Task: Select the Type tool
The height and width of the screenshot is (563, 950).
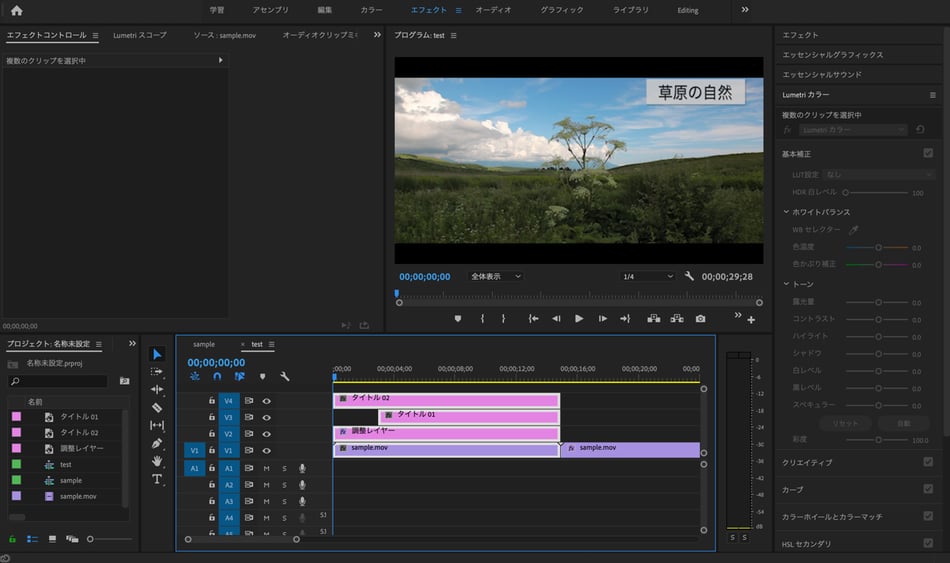Action: (x=157, y=479)
